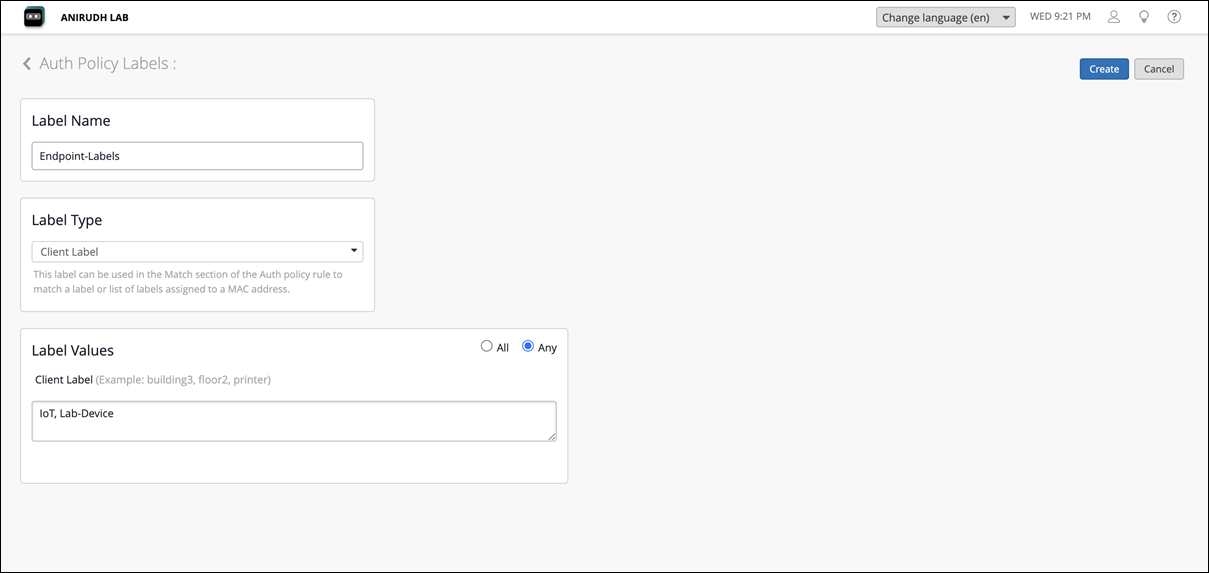Click the Client Label example hint text
This screenshot has height=573, width=1209.
[183, 380]
